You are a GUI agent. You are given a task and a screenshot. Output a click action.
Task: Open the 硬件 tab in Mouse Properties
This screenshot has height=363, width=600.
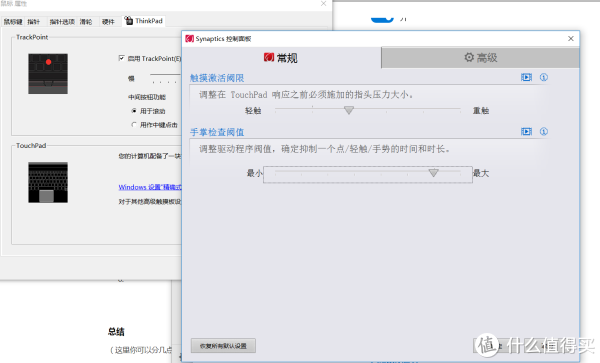tap(108, 22)
